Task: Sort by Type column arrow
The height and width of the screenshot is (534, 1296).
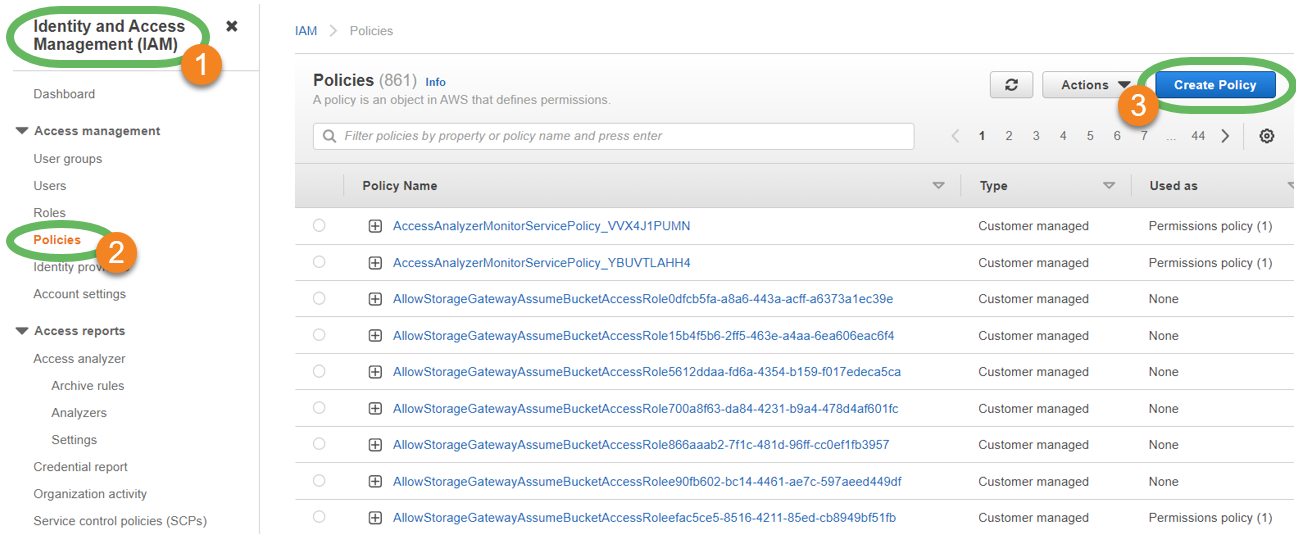Action: pyautogui.click(x=1109, y=186)
